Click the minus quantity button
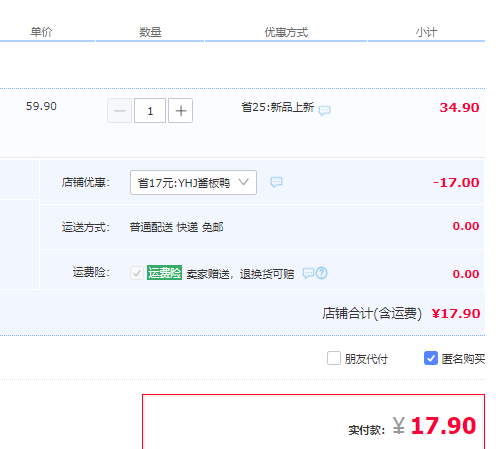Viewport: 504px width, 449px height. (x=120, y=111)
